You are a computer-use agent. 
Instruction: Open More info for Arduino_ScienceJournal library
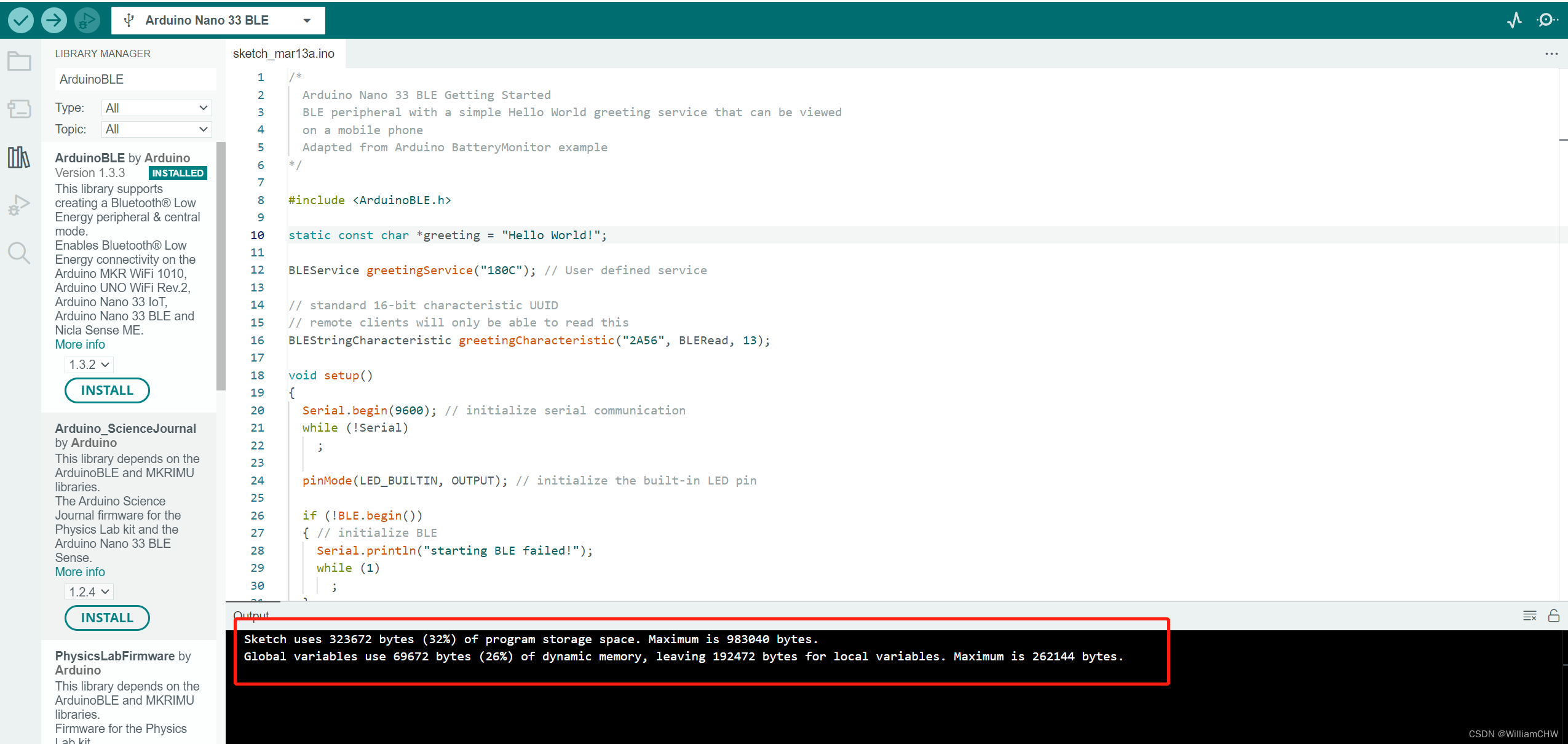79,571
